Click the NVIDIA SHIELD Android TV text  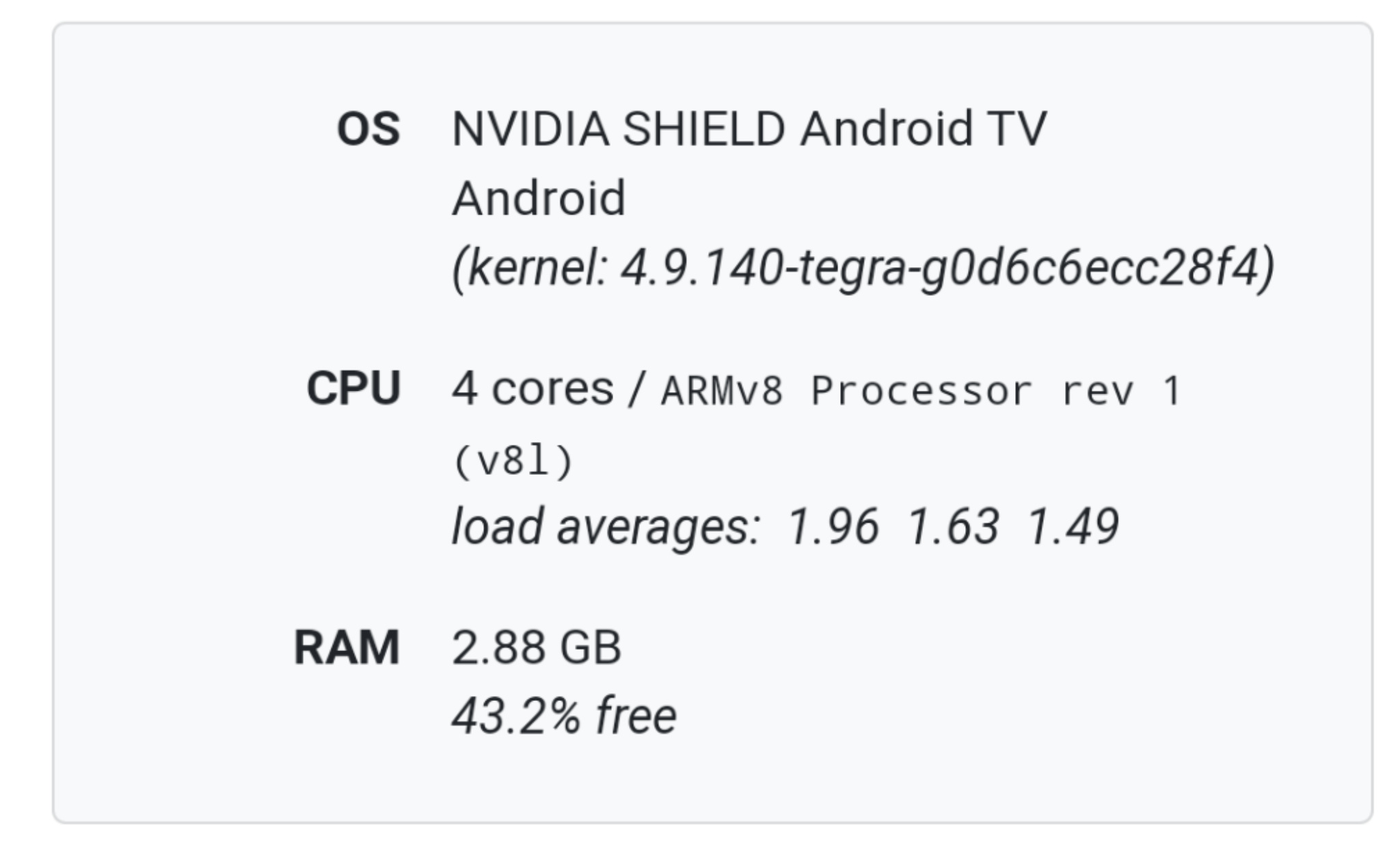pos(749,129)
